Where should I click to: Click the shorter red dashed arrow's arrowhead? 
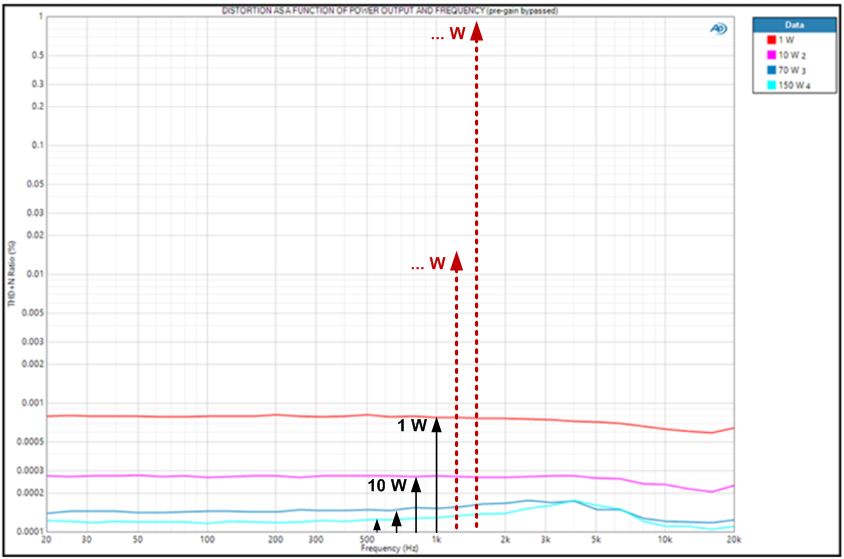click(x=457, y=261)
